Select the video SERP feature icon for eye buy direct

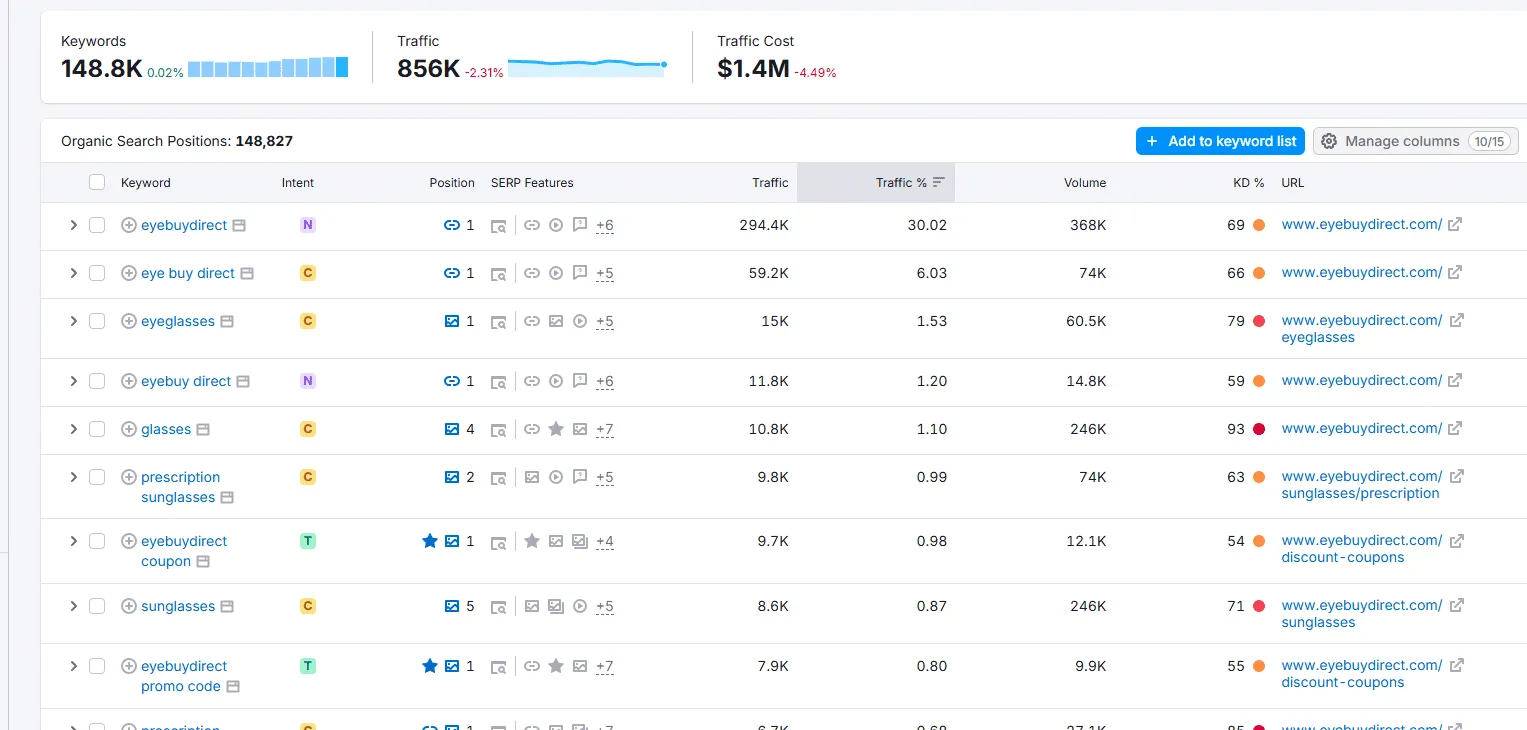click(x=556, y=272)
